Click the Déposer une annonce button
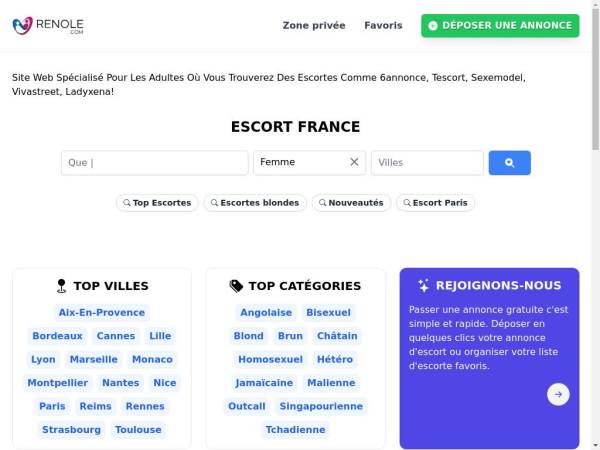The image size is (600, 450). (500, 26)
